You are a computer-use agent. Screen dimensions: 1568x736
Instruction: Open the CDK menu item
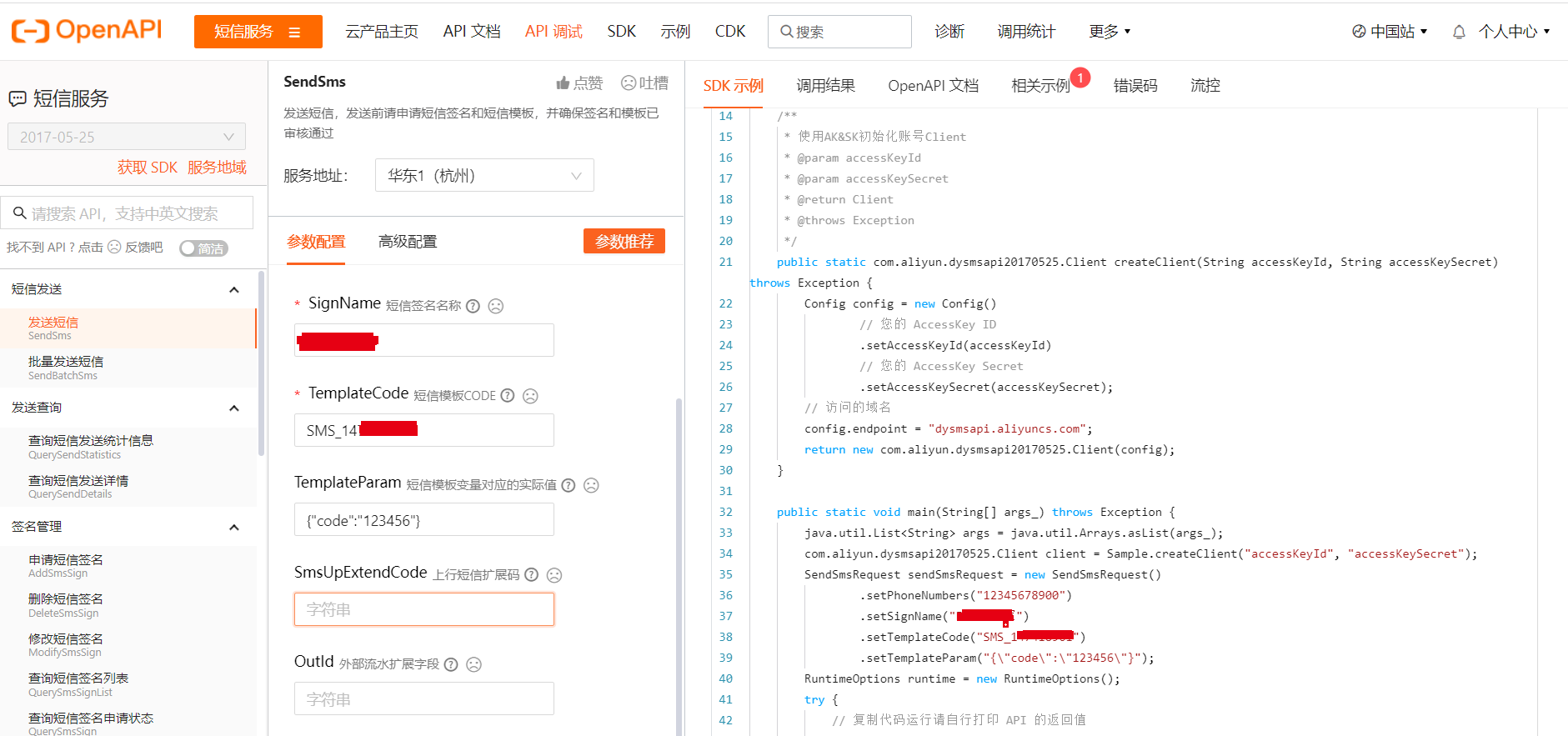click(730, 32)
